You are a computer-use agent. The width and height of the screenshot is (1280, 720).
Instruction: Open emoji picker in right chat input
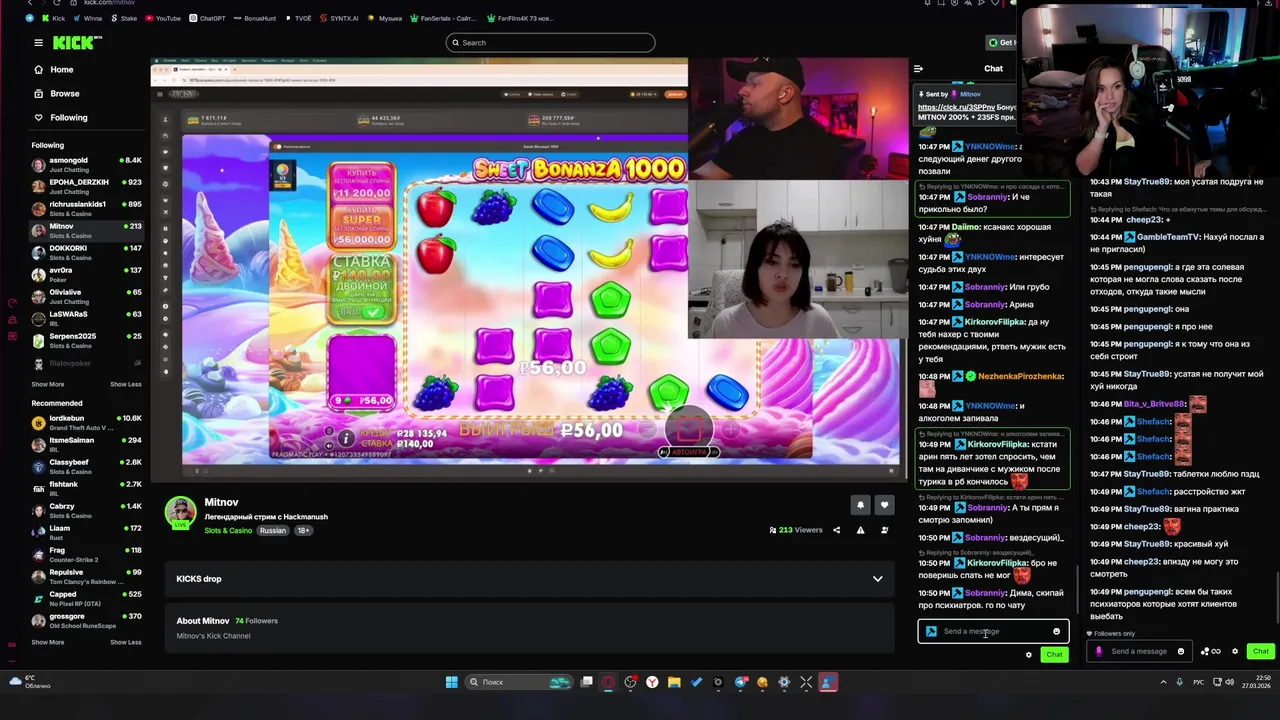tap(1180, 652)
